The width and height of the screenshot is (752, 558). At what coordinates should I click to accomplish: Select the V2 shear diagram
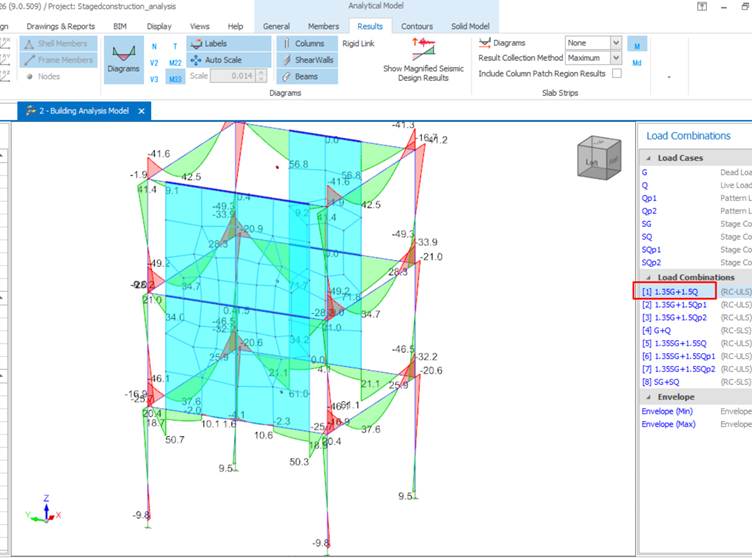(x=154, y=63)
